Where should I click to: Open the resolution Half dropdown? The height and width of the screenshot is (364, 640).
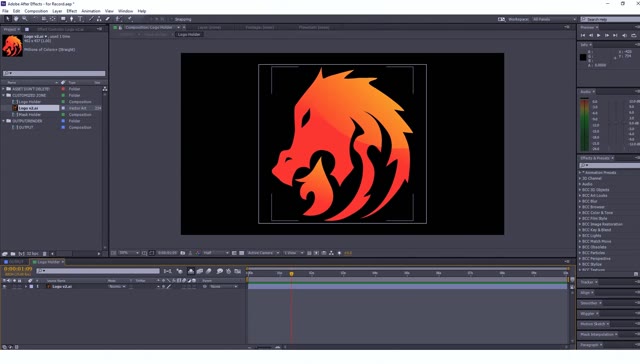(x=216, y=253)
